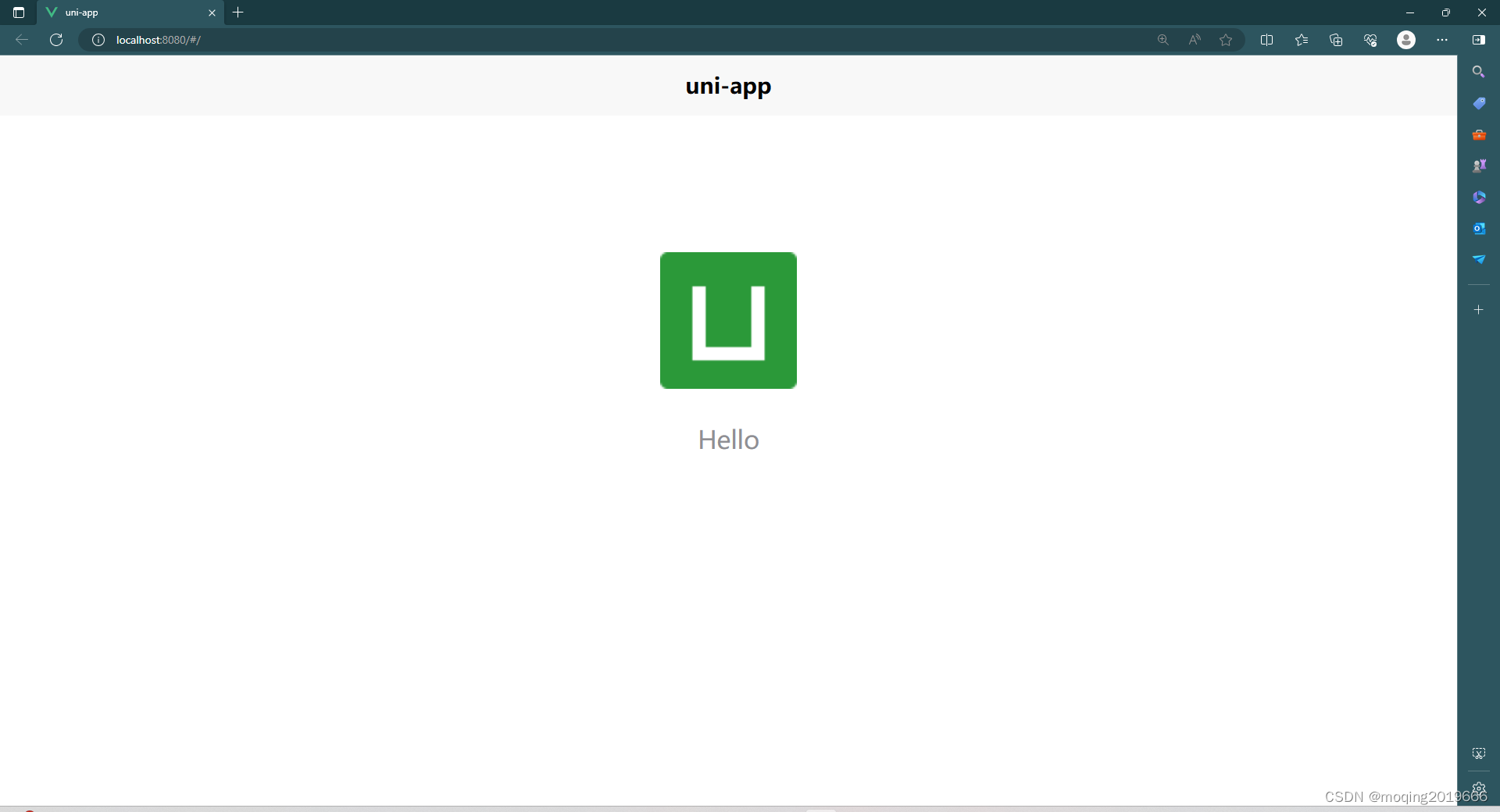This screenshot has height=812, width=1500.
Task: Toggle the Copilot sidebar open
Action: pyautogui.click(x=1479, y=40)
